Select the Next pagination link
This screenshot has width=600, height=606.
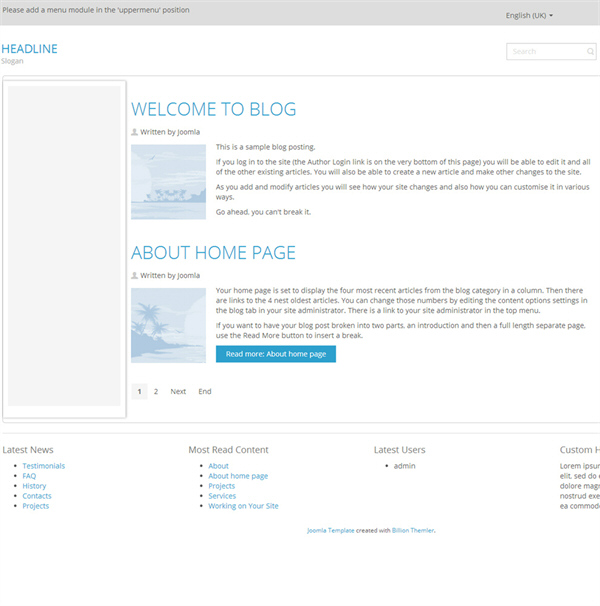(x=178, y=392)
